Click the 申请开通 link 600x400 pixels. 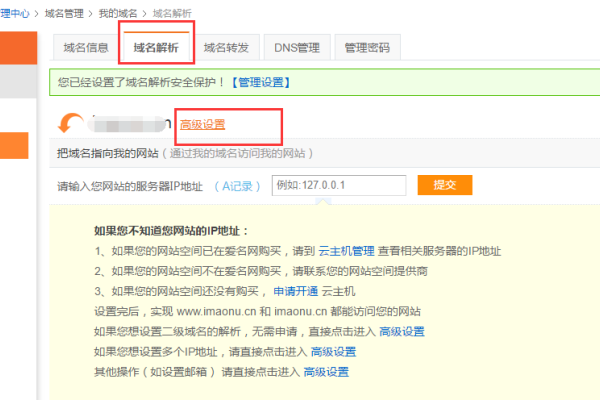(295, 291)
